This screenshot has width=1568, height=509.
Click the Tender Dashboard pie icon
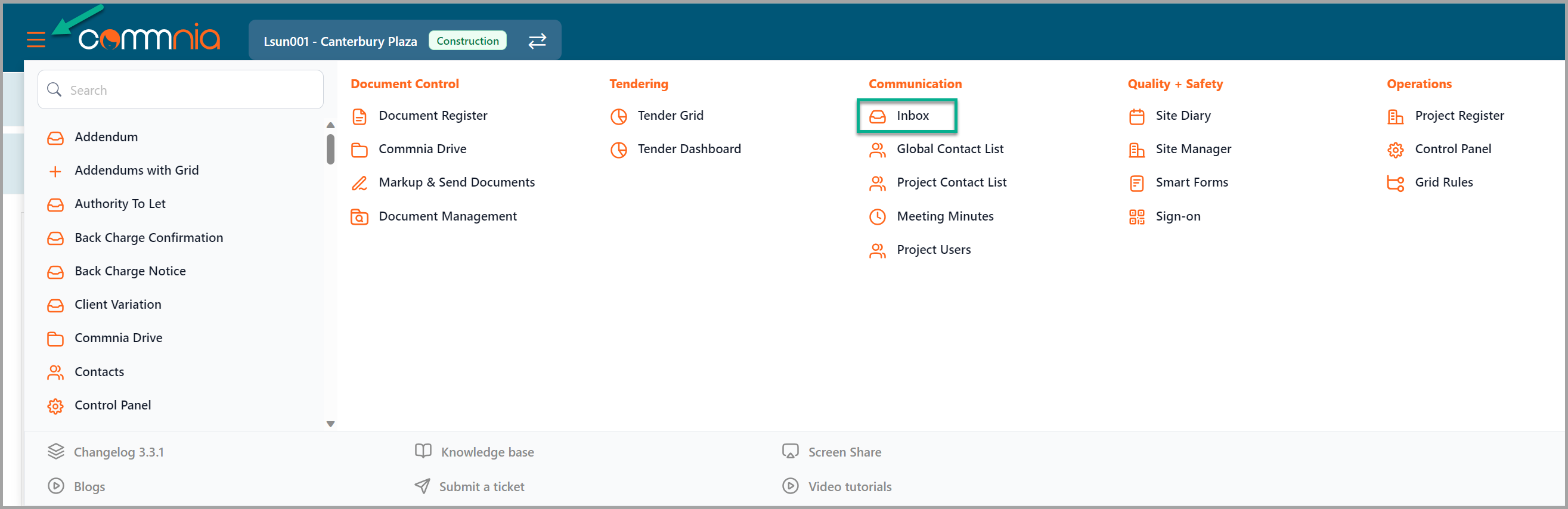[618, 150]
